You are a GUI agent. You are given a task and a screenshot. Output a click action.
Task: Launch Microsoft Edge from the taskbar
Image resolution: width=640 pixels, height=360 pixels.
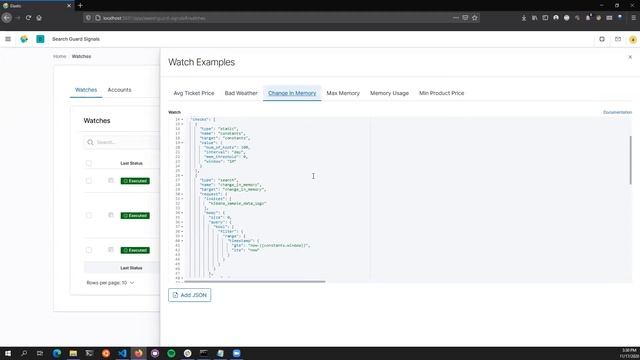pyautogui.click(x=57, y=353)
